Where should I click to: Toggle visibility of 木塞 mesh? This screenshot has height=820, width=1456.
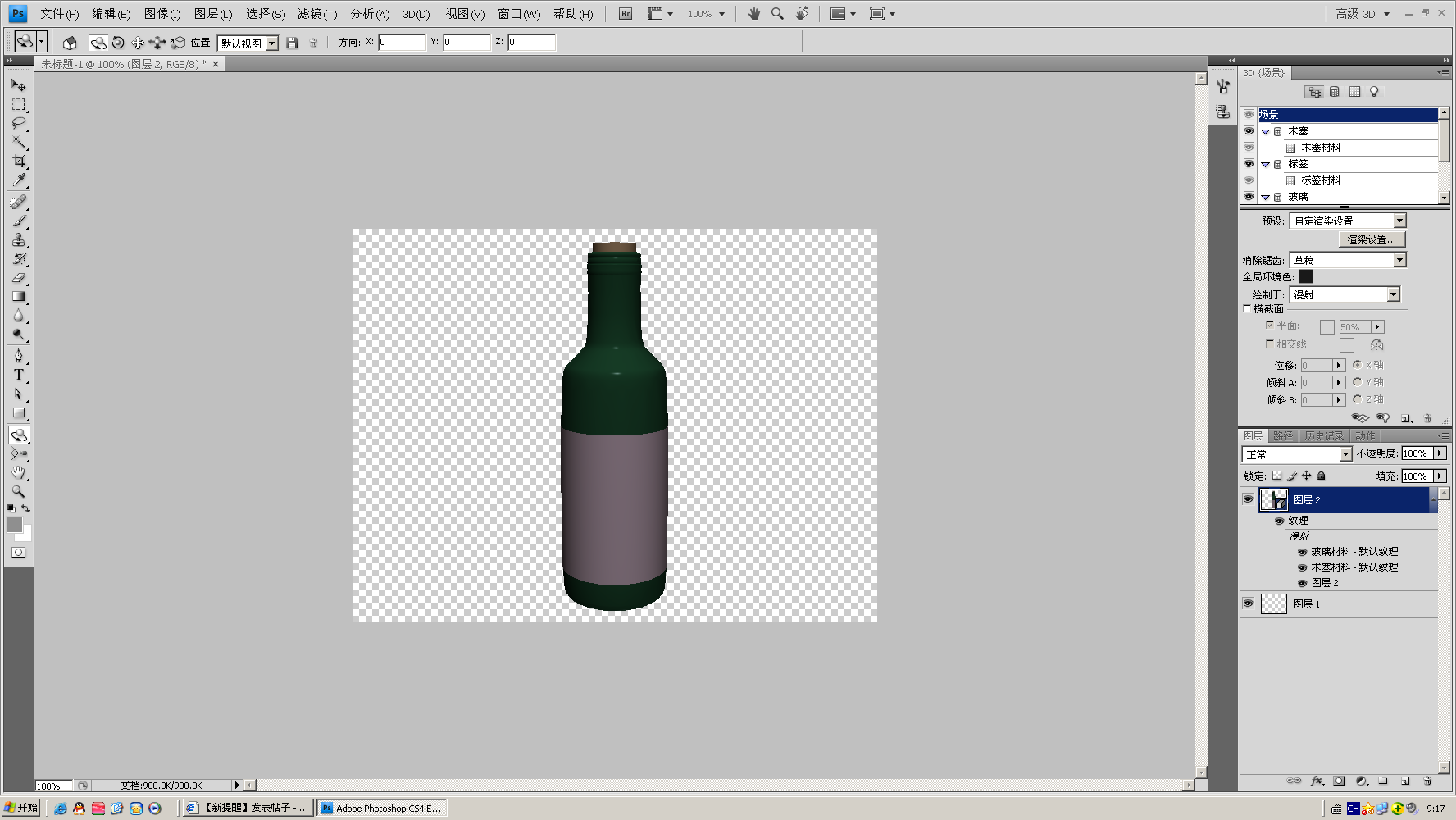[x=1249, y=131]
